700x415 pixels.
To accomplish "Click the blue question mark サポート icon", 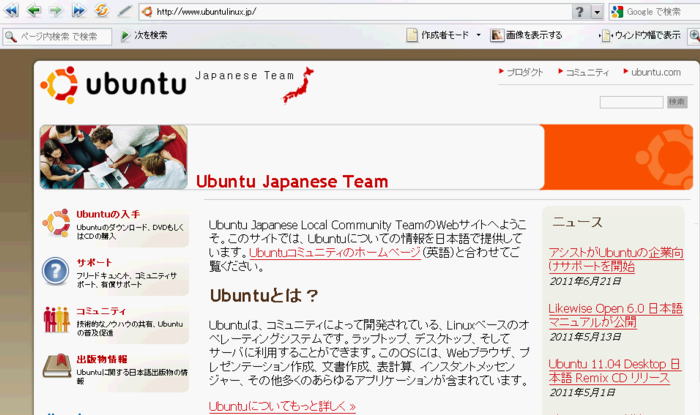I will pos(55,271).
